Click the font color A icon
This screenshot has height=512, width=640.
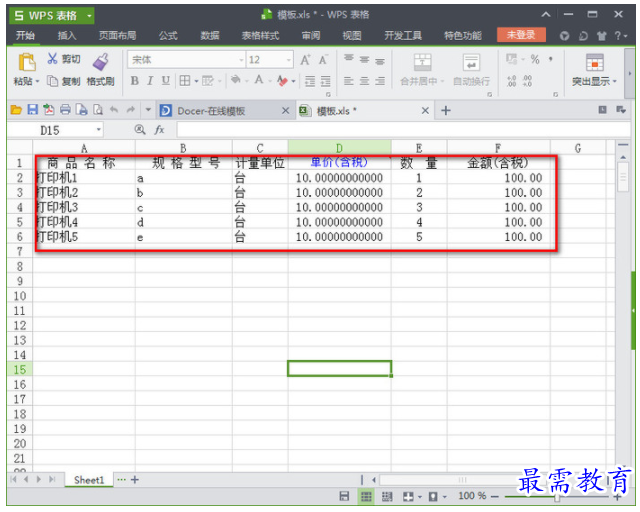pyautogui.click(x=259, y=80)
